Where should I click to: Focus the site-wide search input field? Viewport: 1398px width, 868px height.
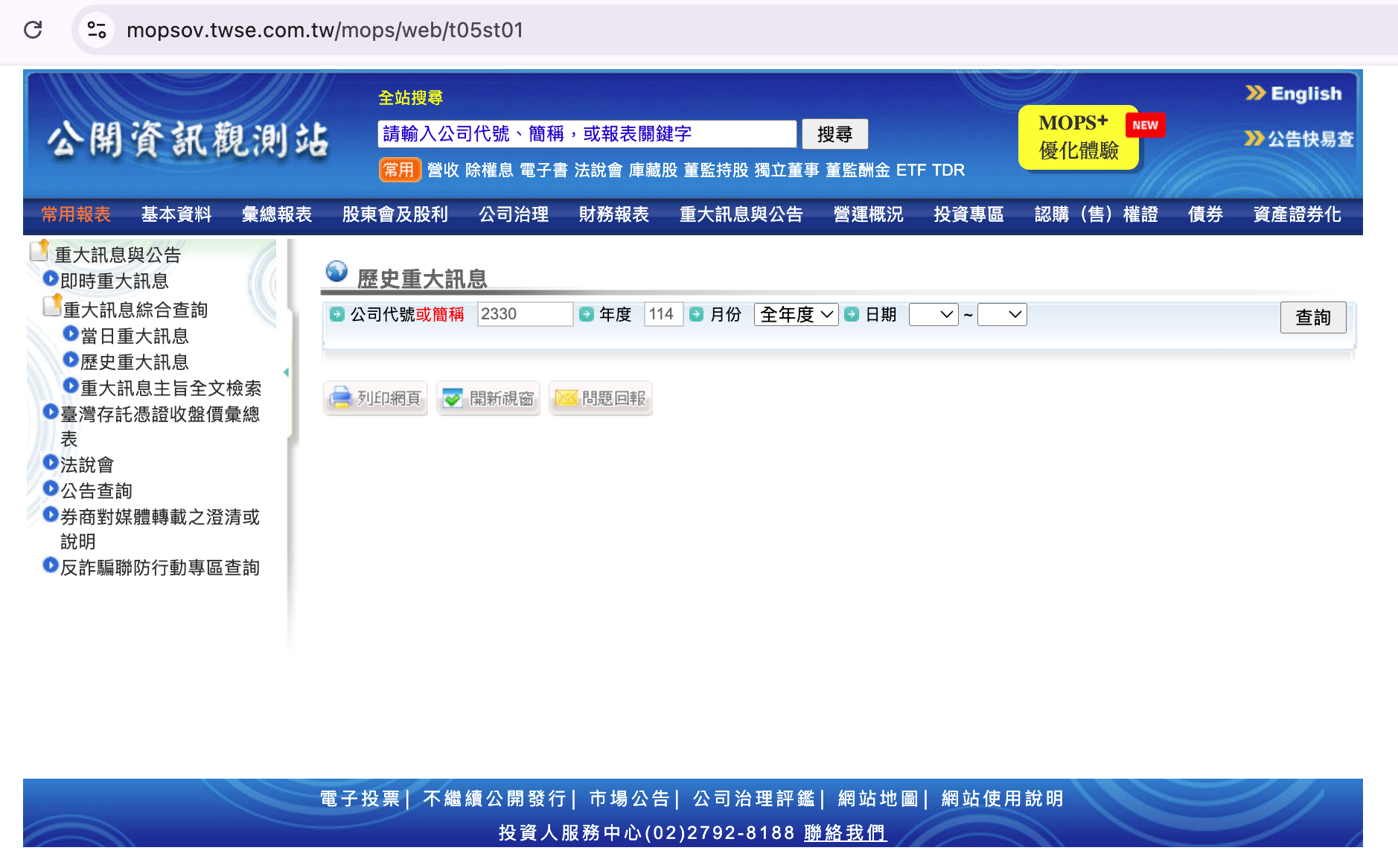click(x=587, y=134)
